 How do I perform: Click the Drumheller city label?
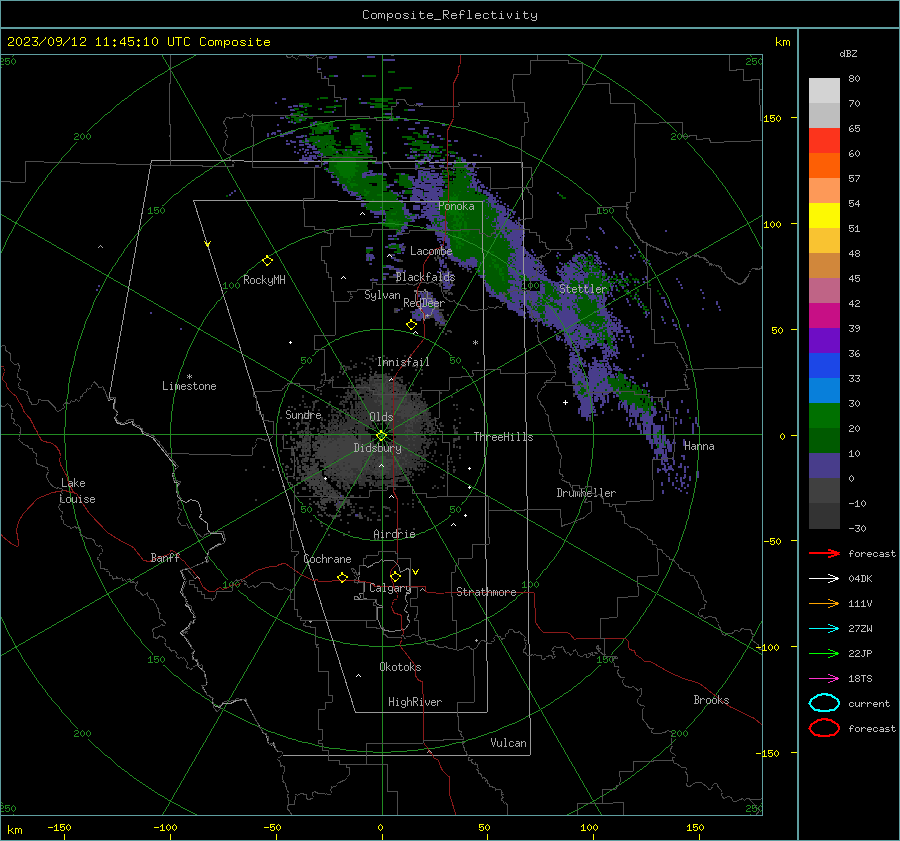[586, 493]
